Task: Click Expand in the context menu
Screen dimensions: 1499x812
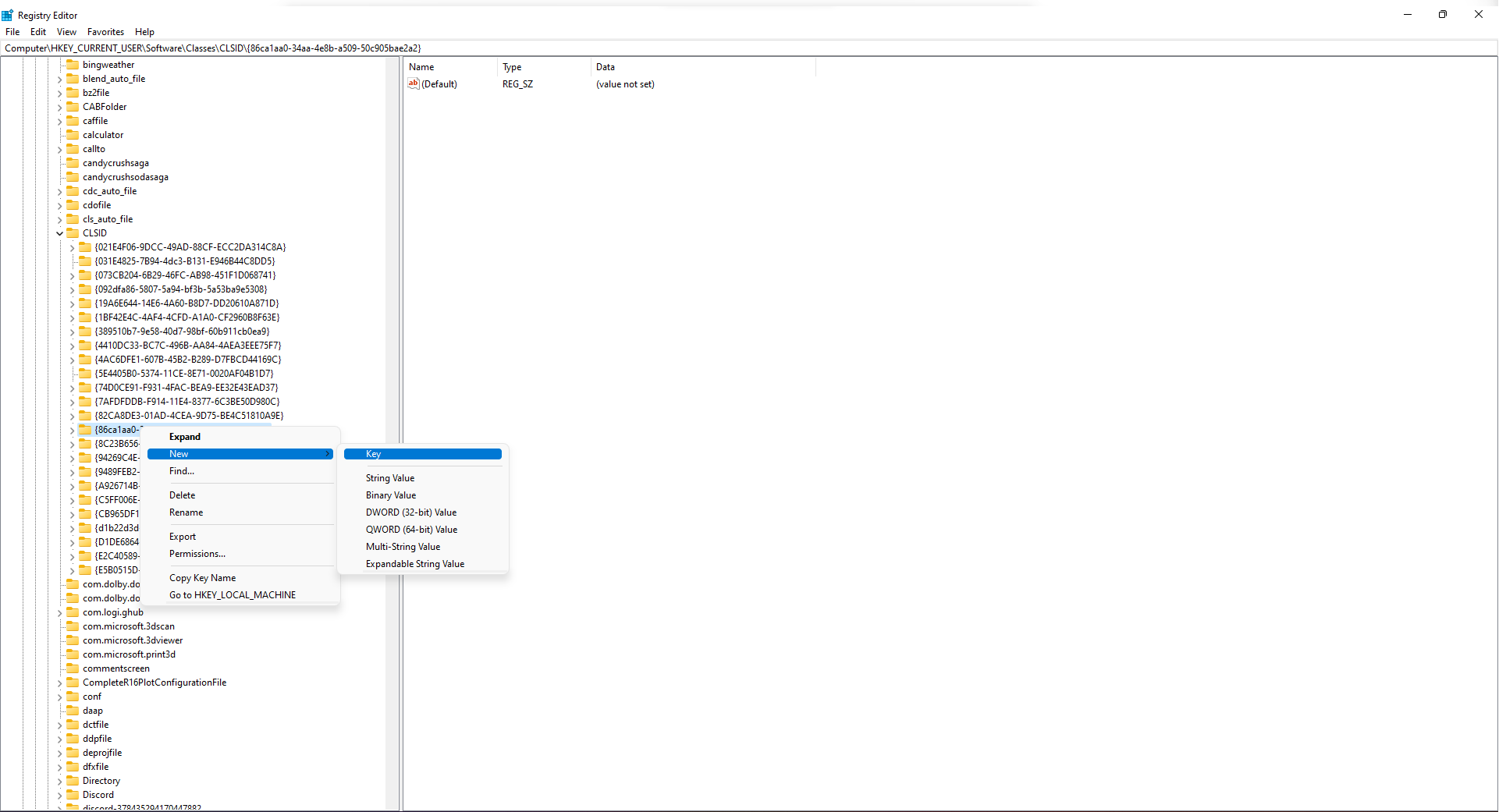Action: coord(240,437)
